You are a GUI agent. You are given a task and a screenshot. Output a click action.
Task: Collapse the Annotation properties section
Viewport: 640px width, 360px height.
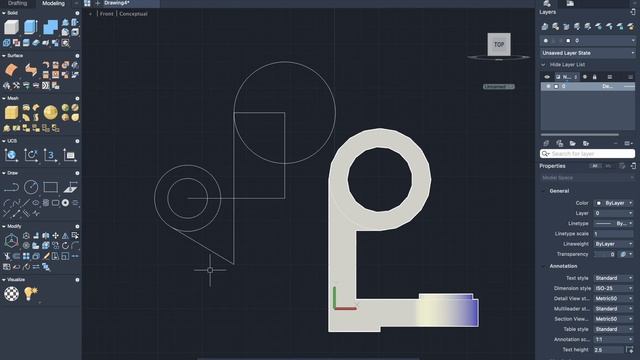544,266
